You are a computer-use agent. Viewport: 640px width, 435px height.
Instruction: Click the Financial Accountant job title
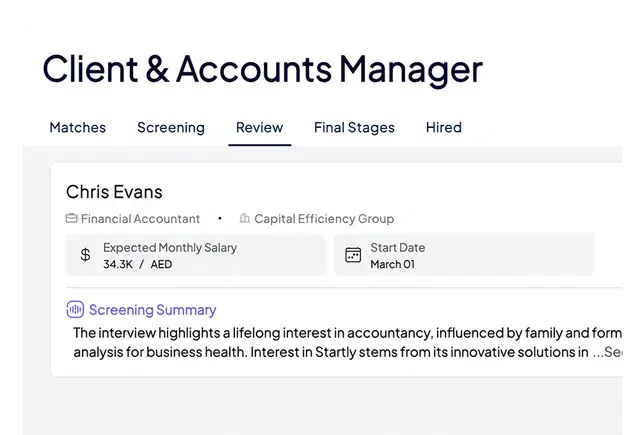[x=140, y=219]
